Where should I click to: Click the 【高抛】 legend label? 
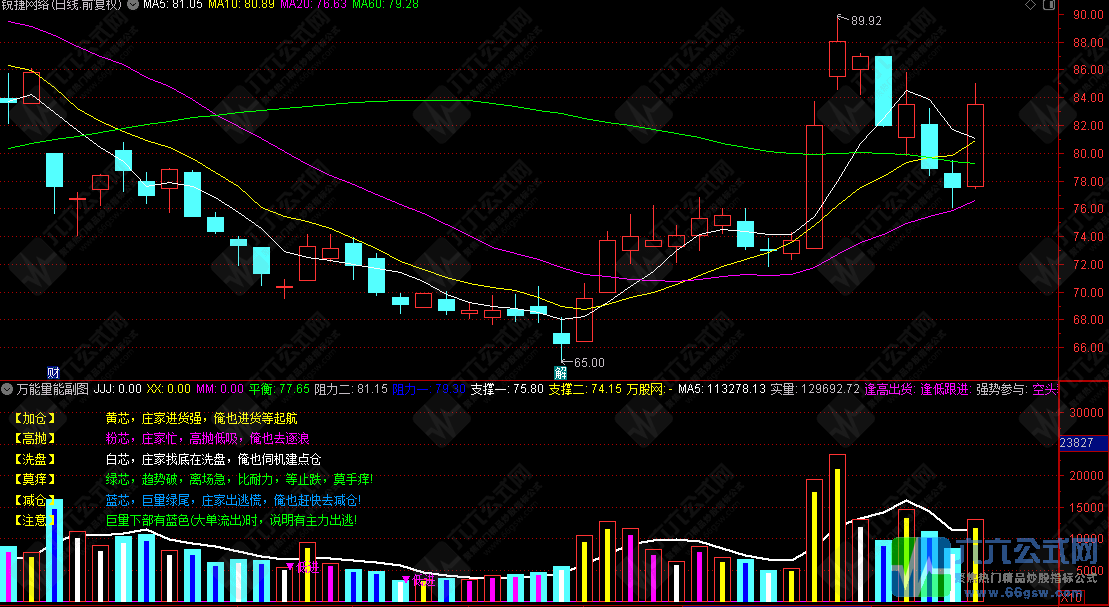pyautogui.click(x=34, y=439)
